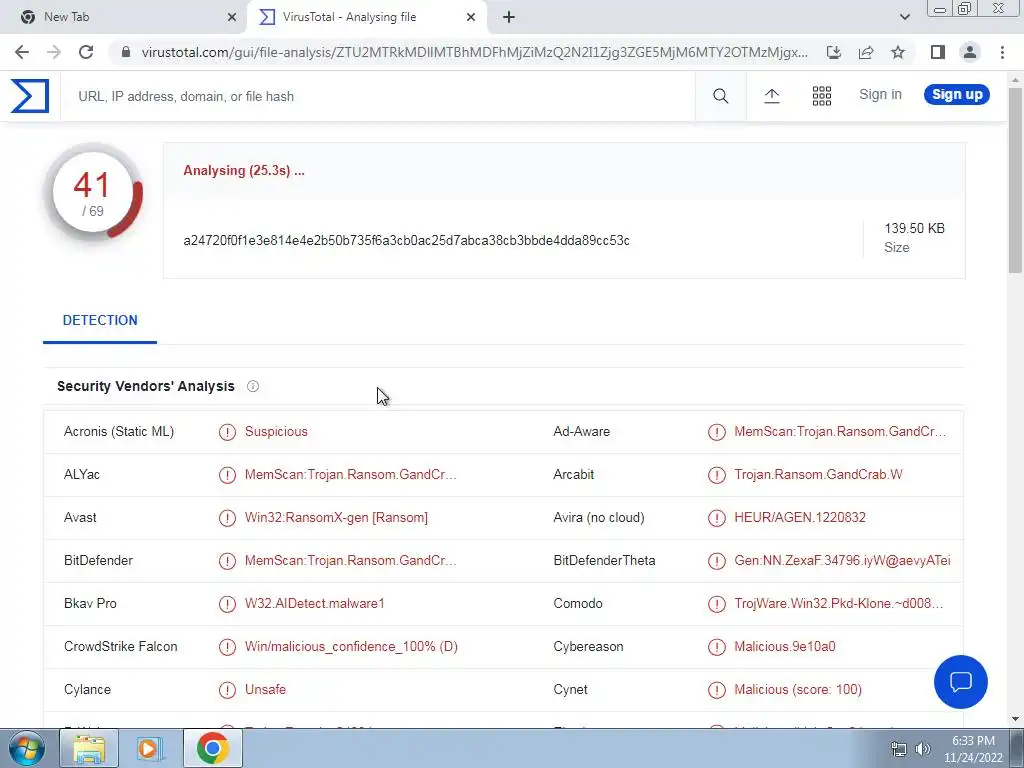
Task: Open the Chrome three-dot menu
Action: click(x=1002, y=52)
